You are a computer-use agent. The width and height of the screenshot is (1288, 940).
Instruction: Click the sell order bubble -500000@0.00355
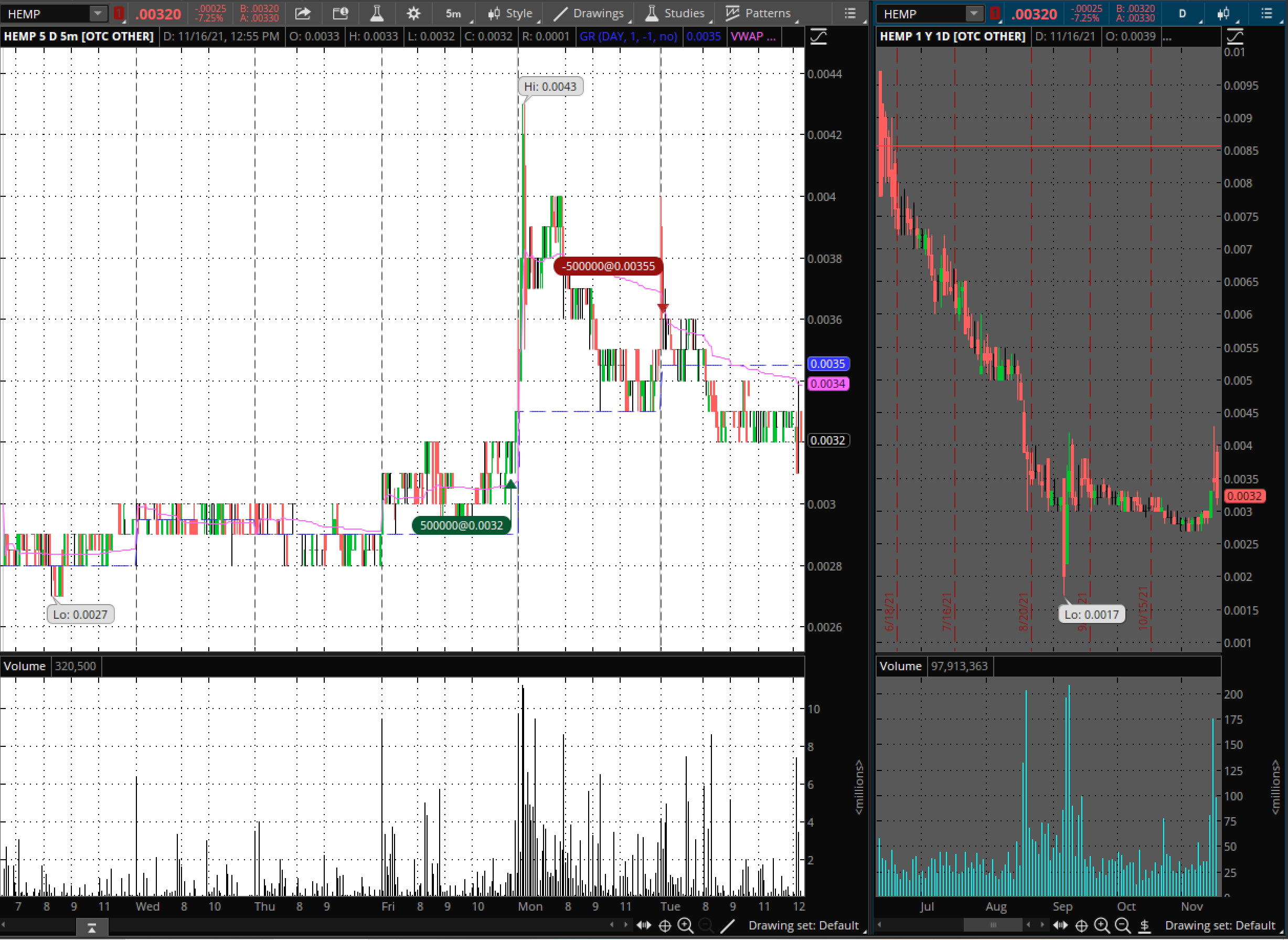[x=608, y=266]
